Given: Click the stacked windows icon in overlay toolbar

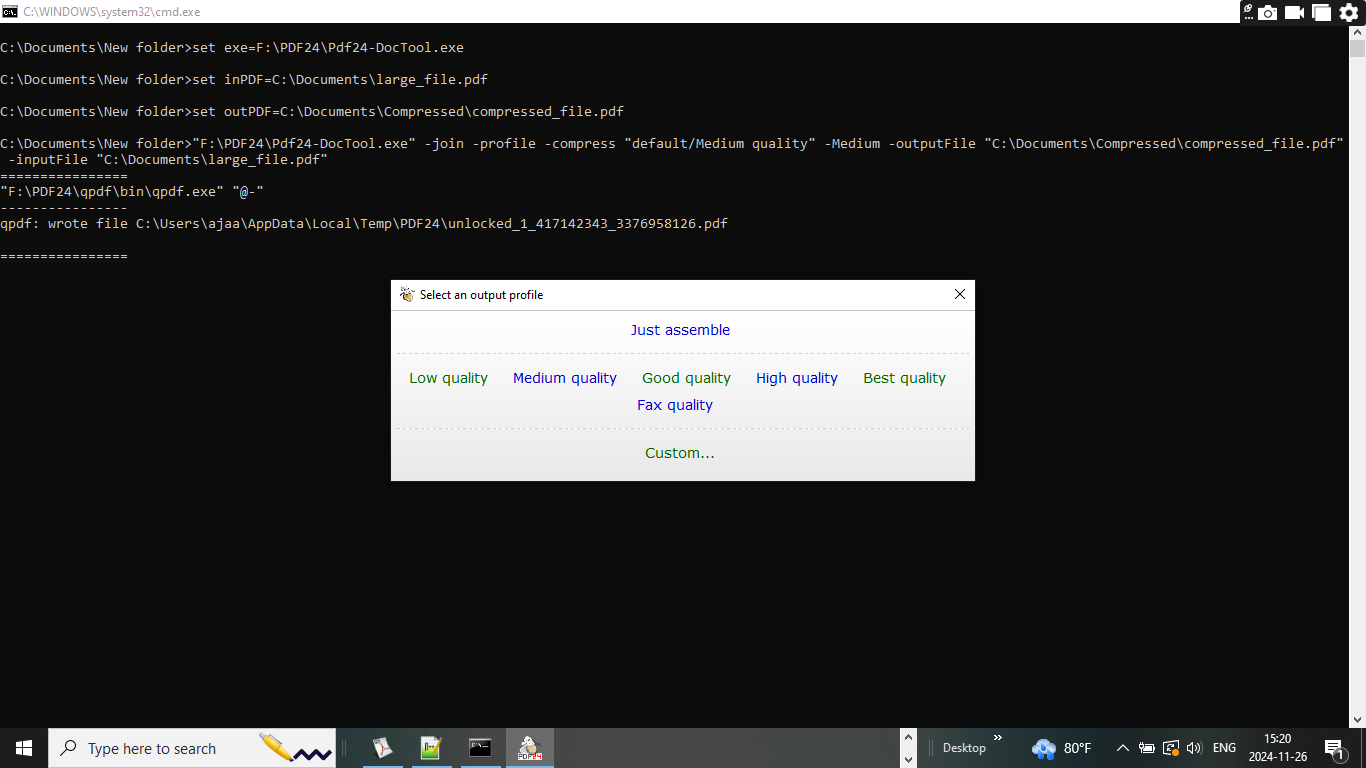Looking at the screenshot, I should (1322, 12).
